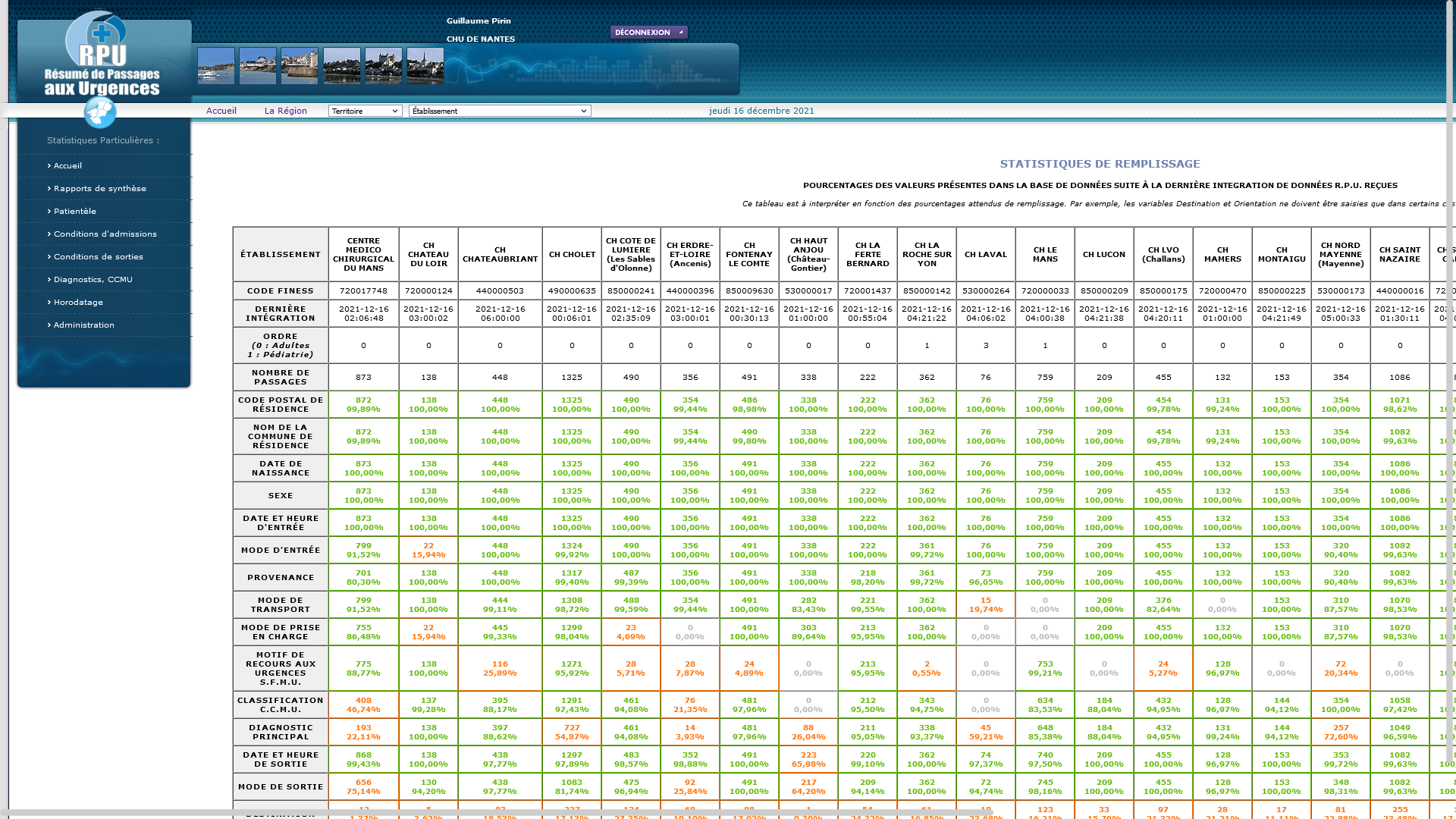Open Rapports de synthèse menu item
The height and width of the screenshot is (819, 1456).
coord(99,188)
